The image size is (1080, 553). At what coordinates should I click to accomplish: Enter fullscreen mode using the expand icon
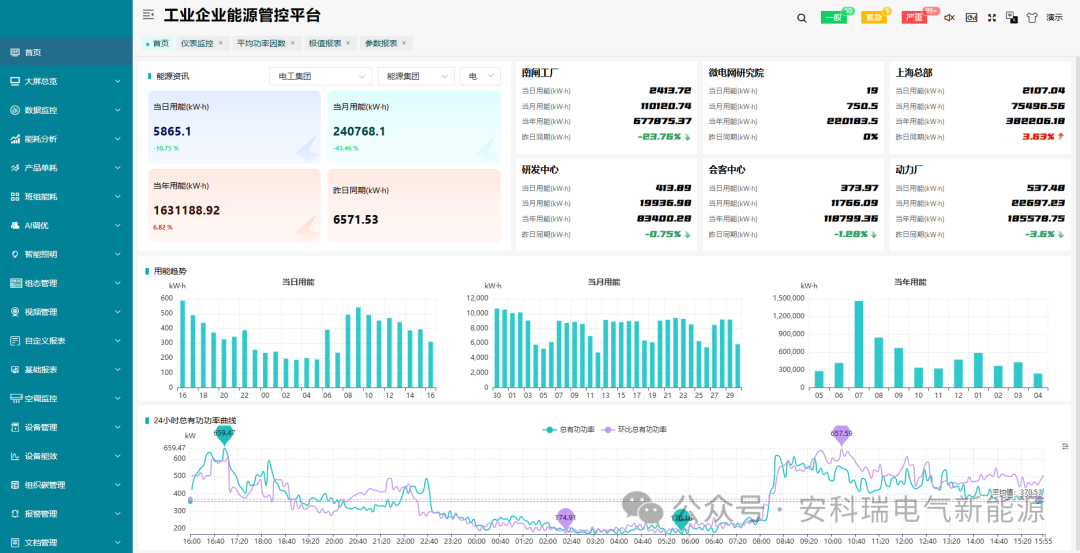pos(992,18)
